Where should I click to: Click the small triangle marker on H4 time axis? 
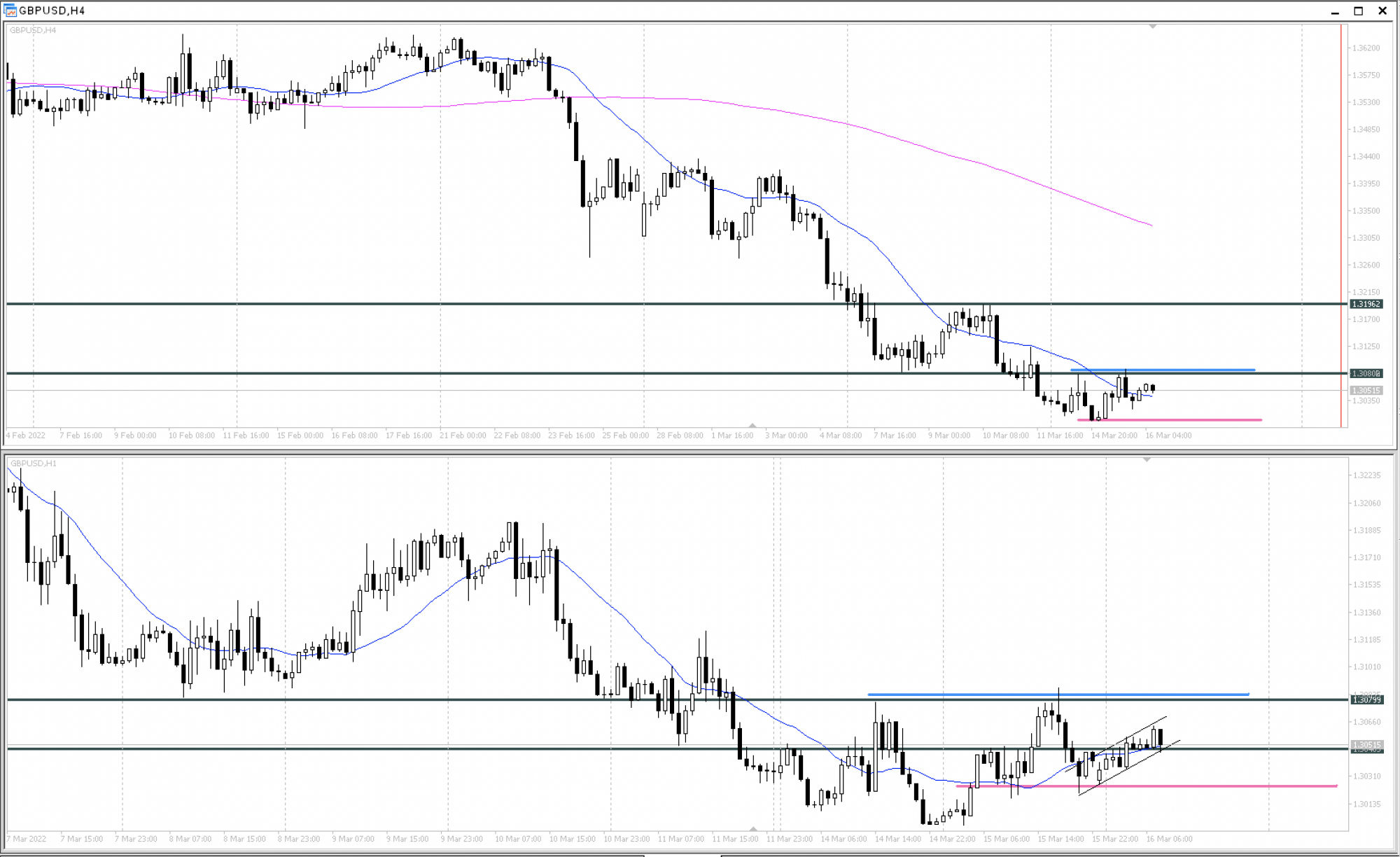point(752,425)
